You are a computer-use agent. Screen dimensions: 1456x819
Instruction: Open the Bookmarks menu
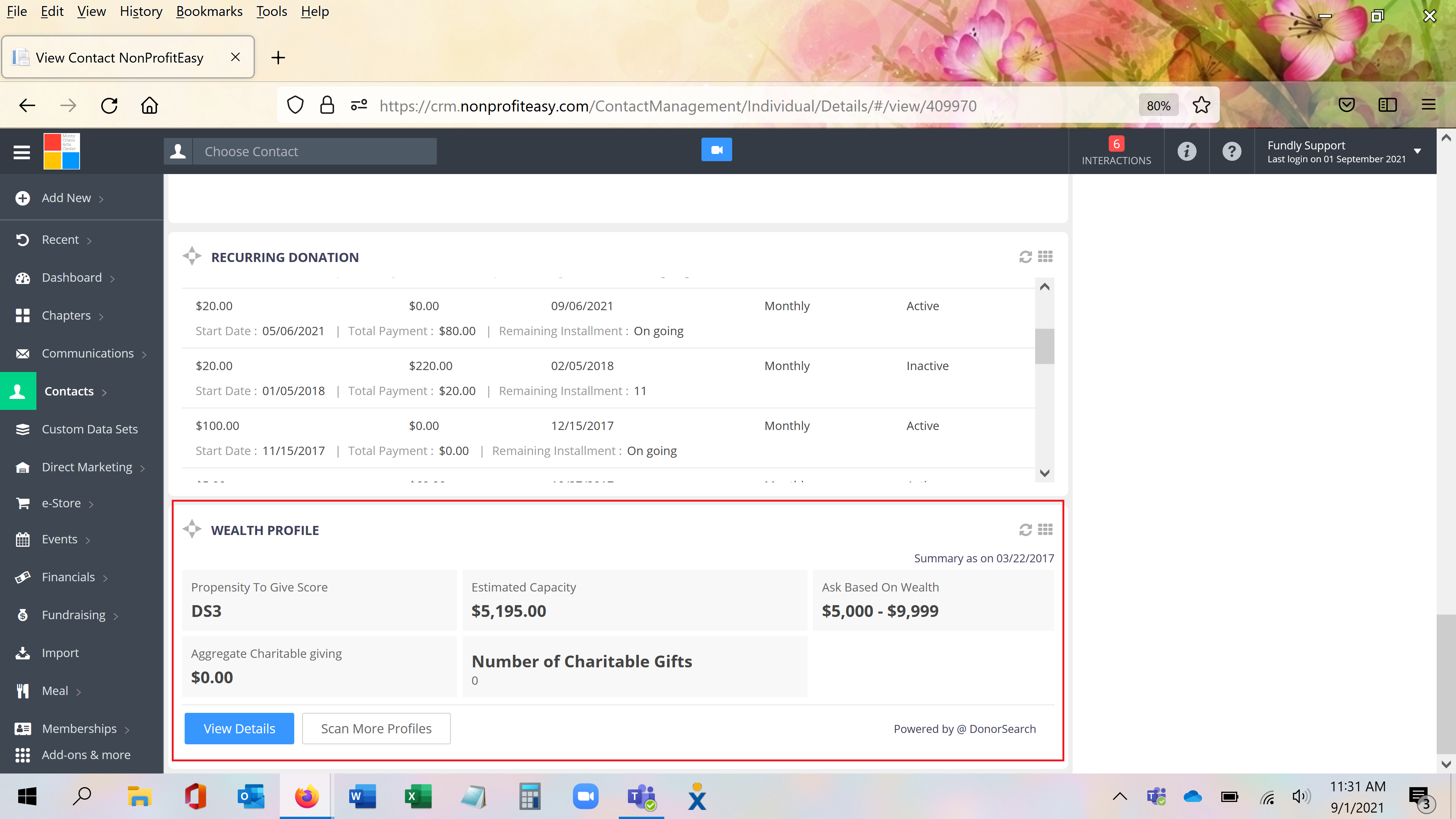tap(209, 11)
